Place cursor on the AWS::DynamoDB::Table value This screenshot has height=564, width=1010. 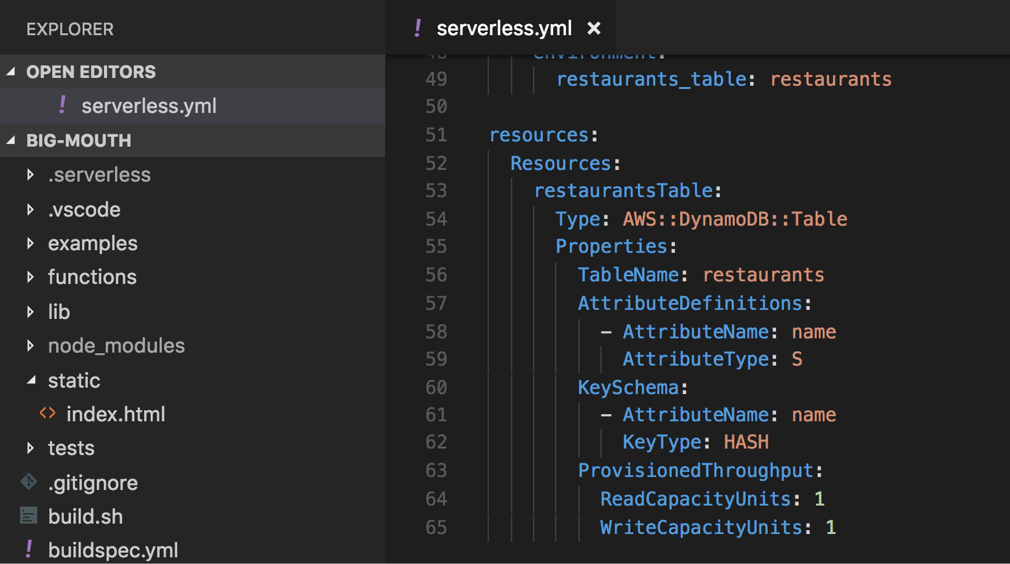click(734, 219)
